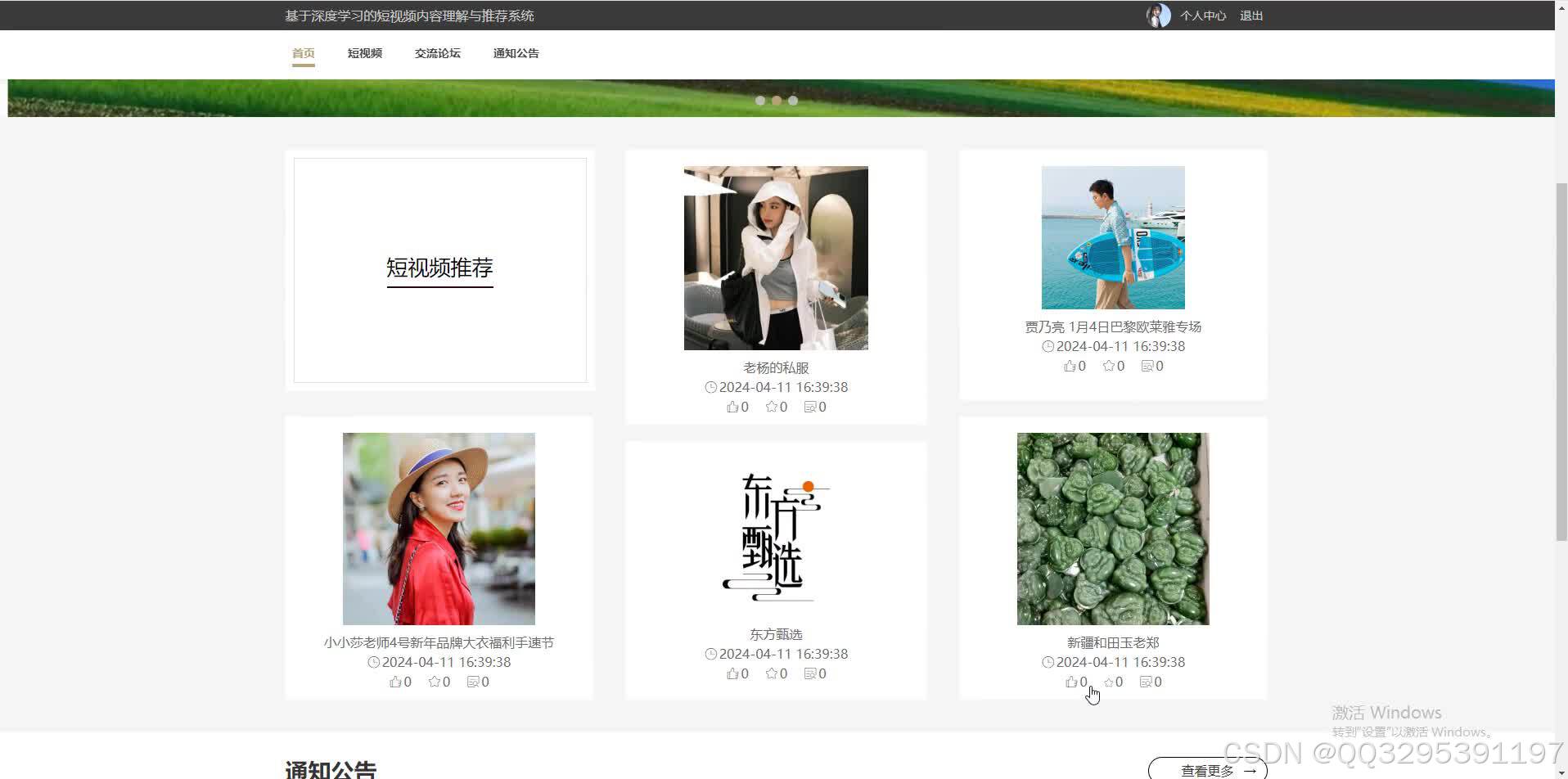Image resolution: width=1568 pixels, height=779 pixels.
Task: Open the 新疆和田玉老郑 title link
Action: click(x=1113, y=642)
